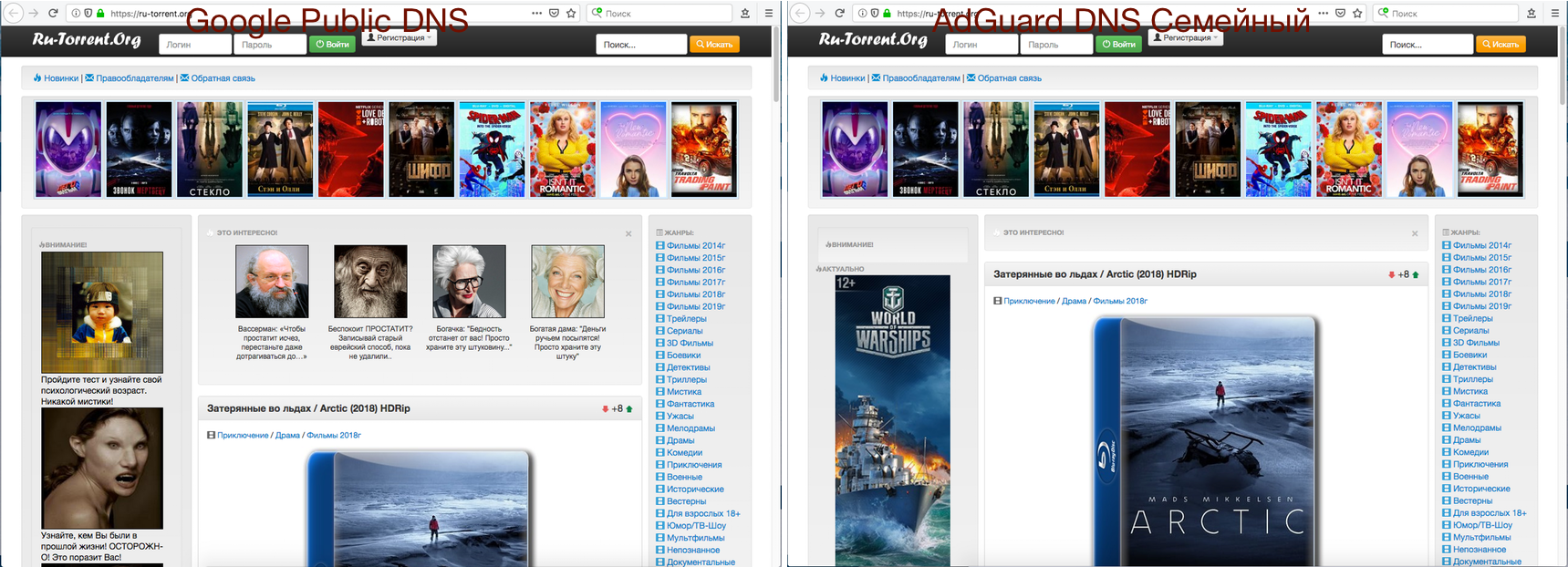Screen dimensions: 1568x567
Task: Click padlock icon in Google Public DNS address bar
Action: tap(100, 14)
